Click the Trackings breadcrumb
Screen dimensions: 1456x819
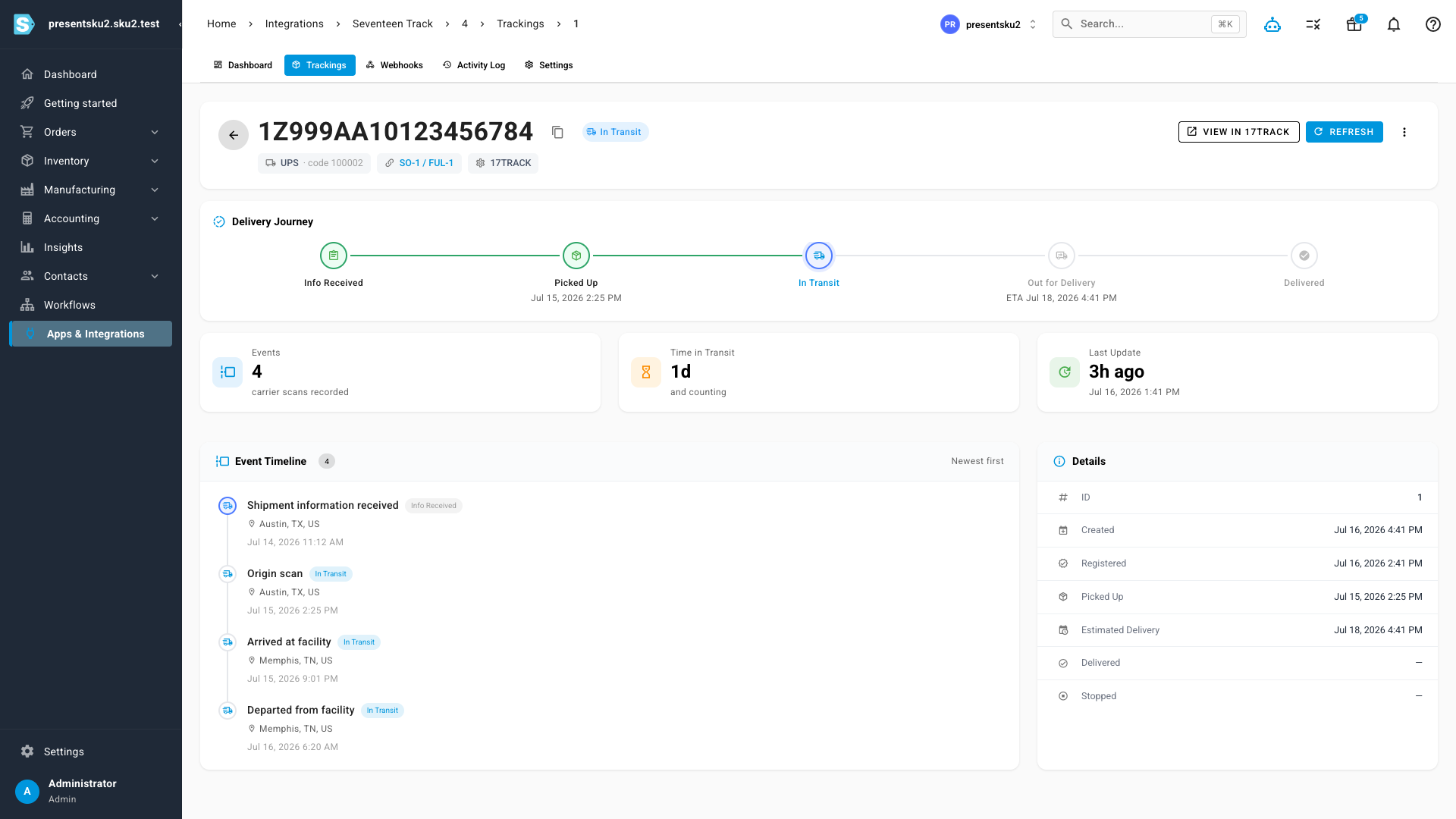[x=520, y=24]
